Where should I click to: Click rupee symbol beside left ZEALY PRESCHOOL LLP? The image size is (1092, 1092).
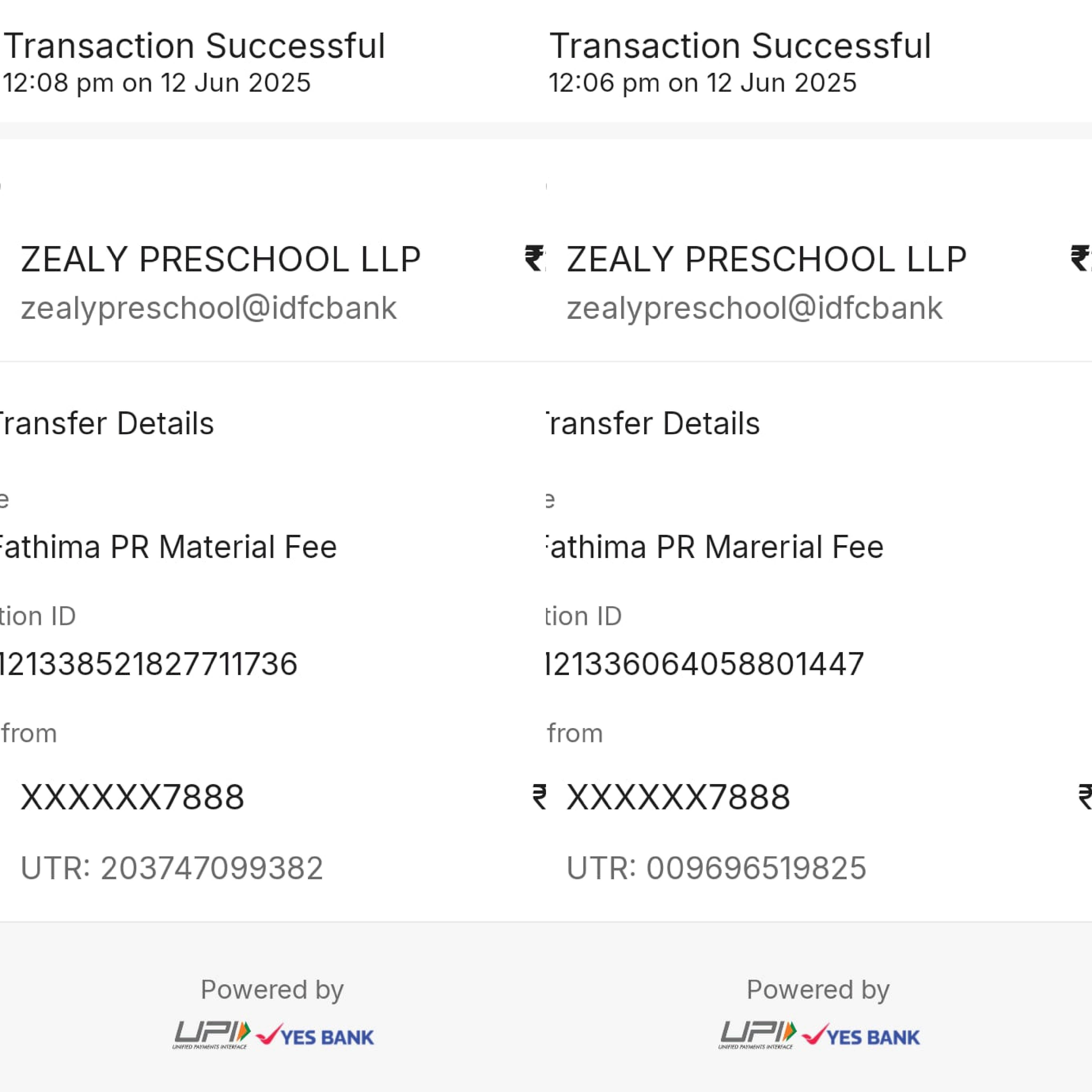534,259
